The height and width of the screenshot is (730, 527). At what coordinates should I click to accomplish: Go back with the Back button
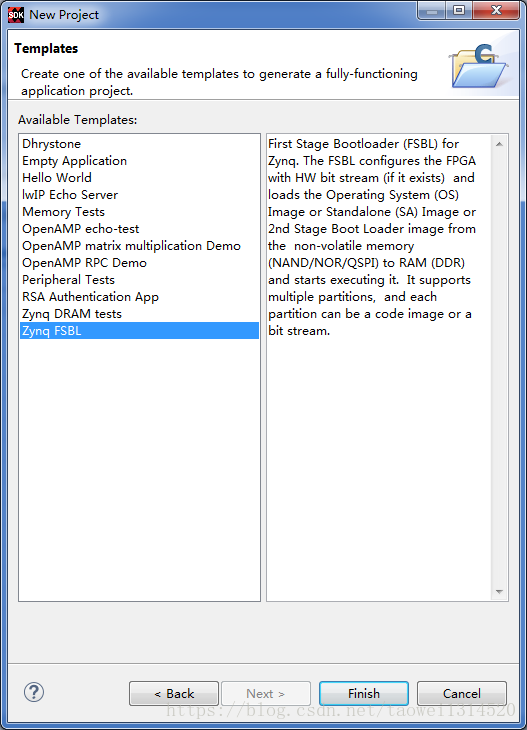coord(174,694)
